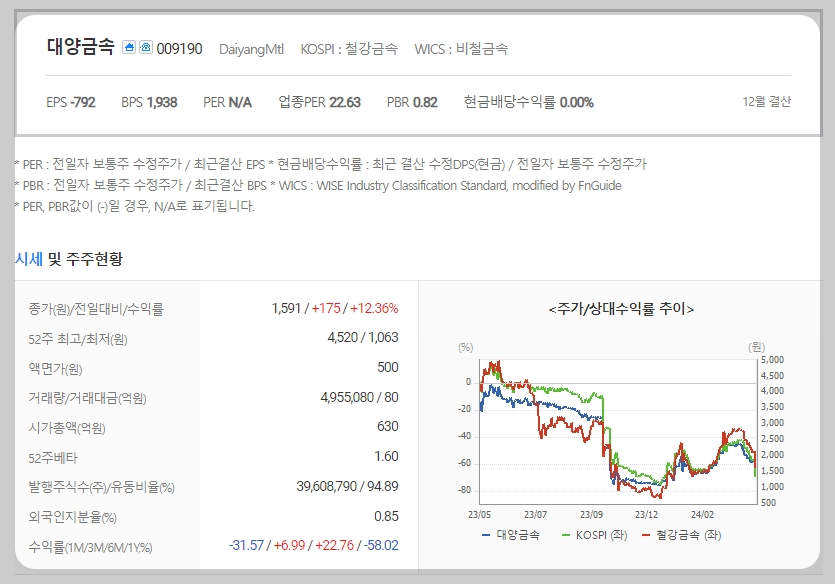Click the 4,520 / 1,063 value
The height and width of the screenshot is (584, 835).
[363, 338]
